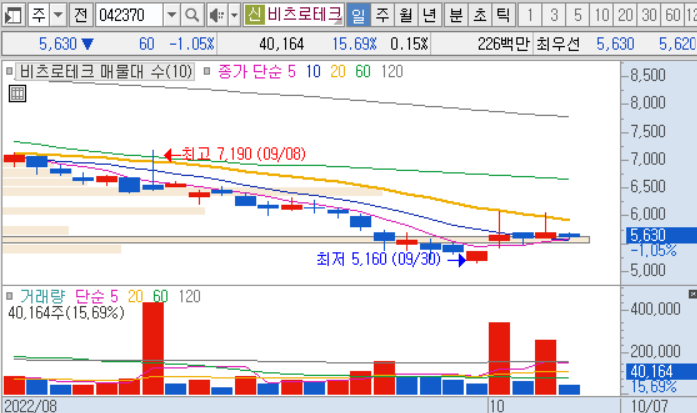The width and height of the screenshot is (697, 413).
Task: Click the green 60 moving average legend in the price chart
Action: 363,72
